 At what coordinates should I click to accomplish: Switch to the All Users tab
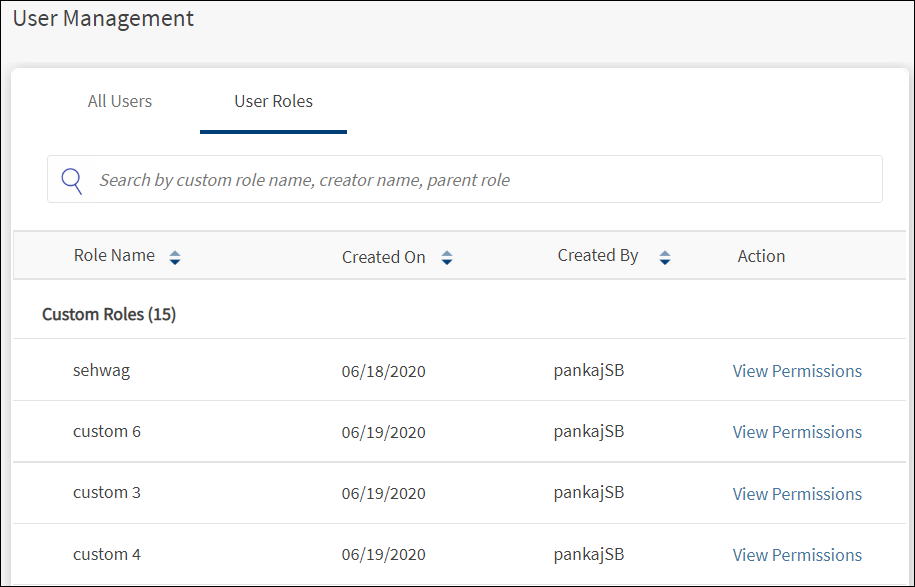(120, 101)
